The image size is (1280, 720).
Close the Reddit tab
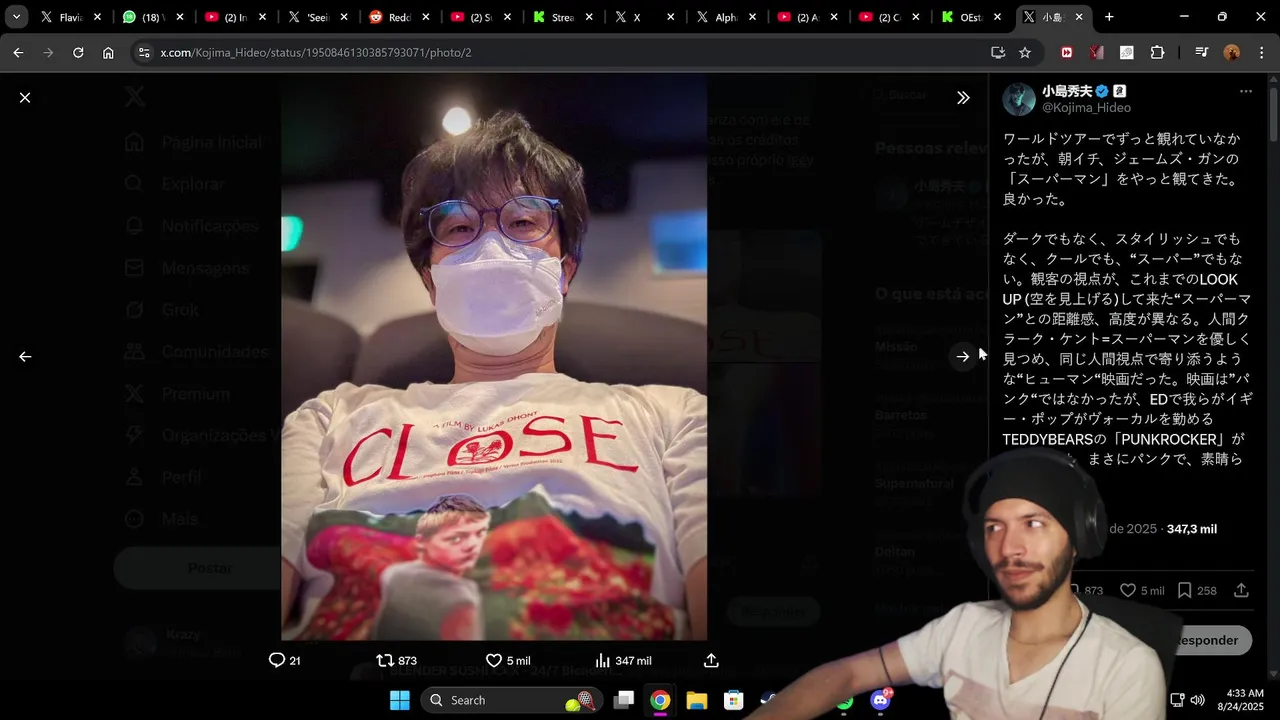pos(425,17)
